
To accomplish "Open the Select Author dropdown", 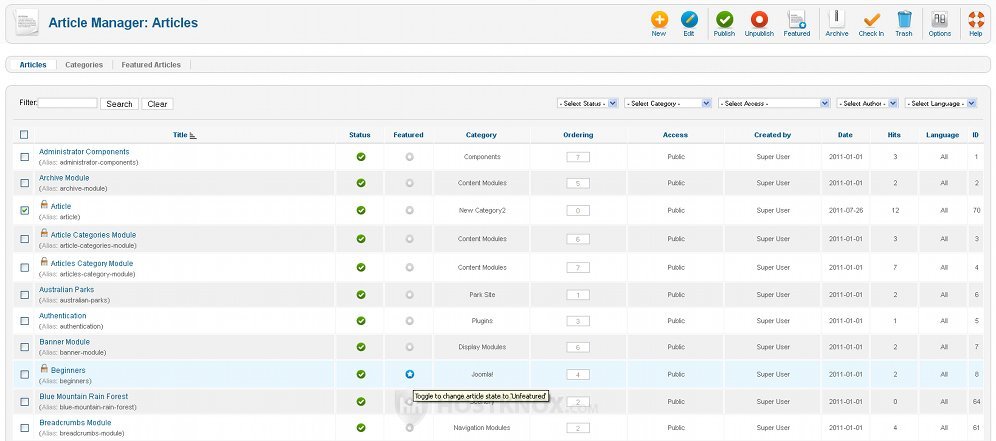I will 867,103.
